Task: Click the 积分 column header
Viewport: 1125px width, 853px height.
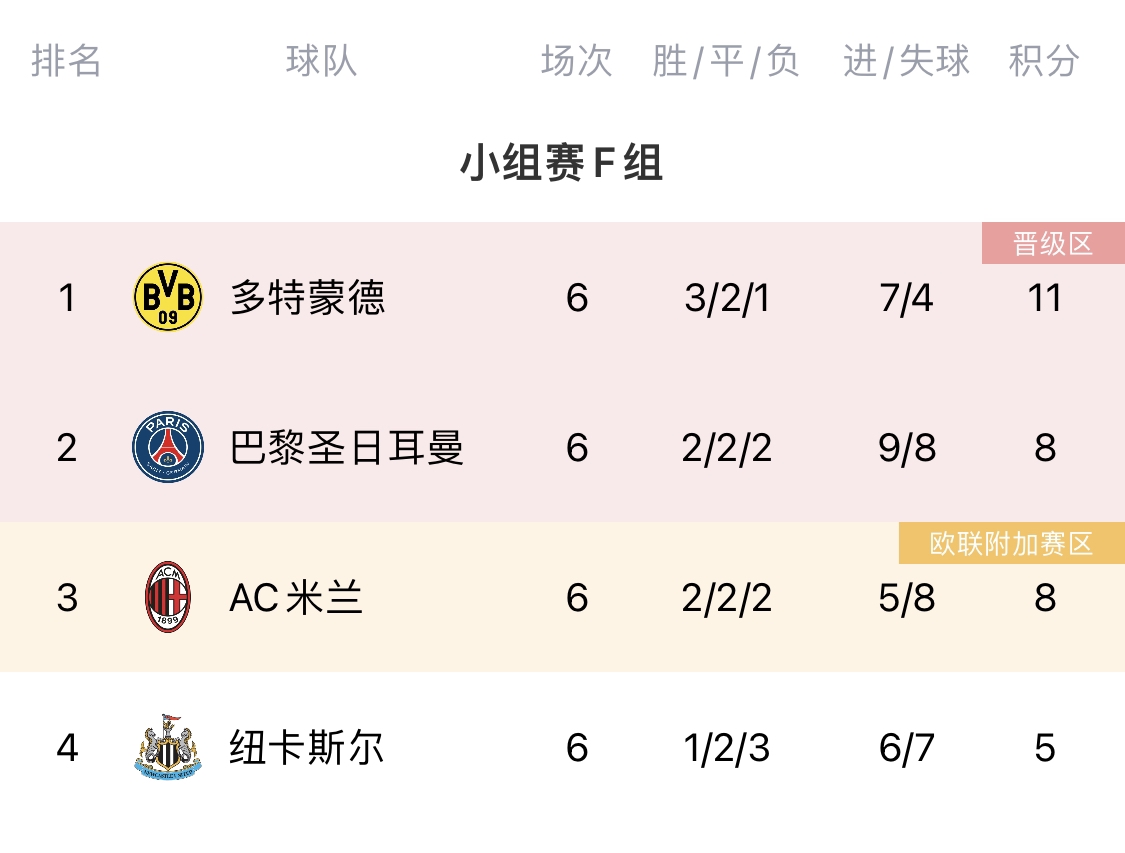Action: point(1044,61)
